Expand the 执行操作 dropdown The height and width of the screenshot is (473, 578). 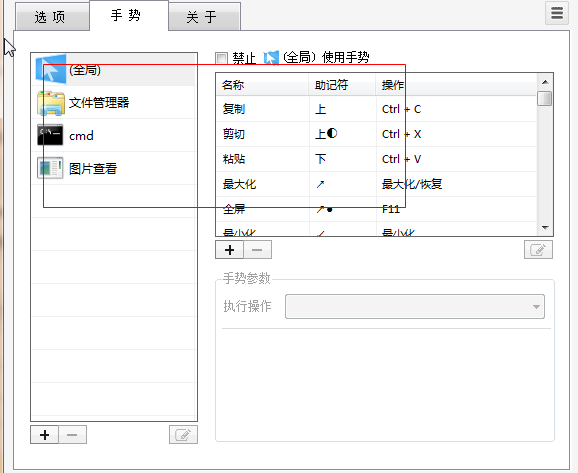point(415,306)
